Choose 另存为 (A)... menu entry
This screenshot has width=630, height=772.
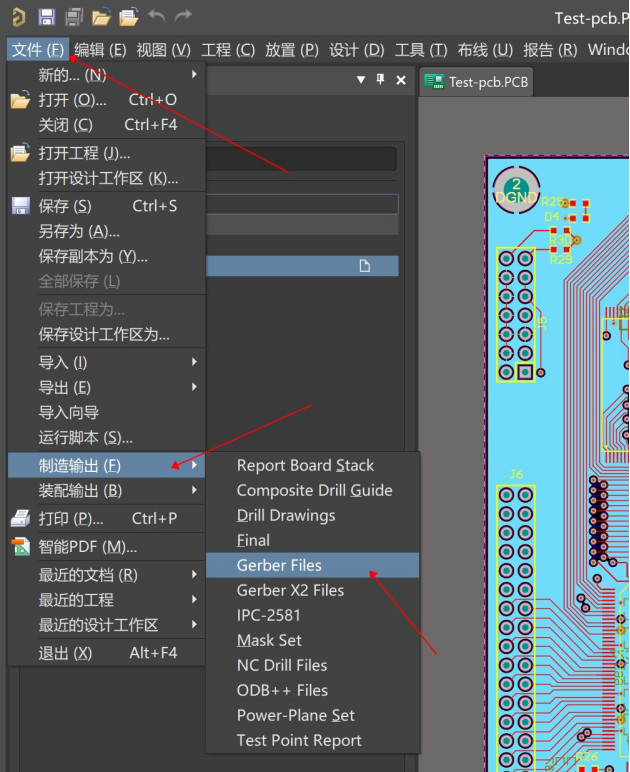point(106,231)
